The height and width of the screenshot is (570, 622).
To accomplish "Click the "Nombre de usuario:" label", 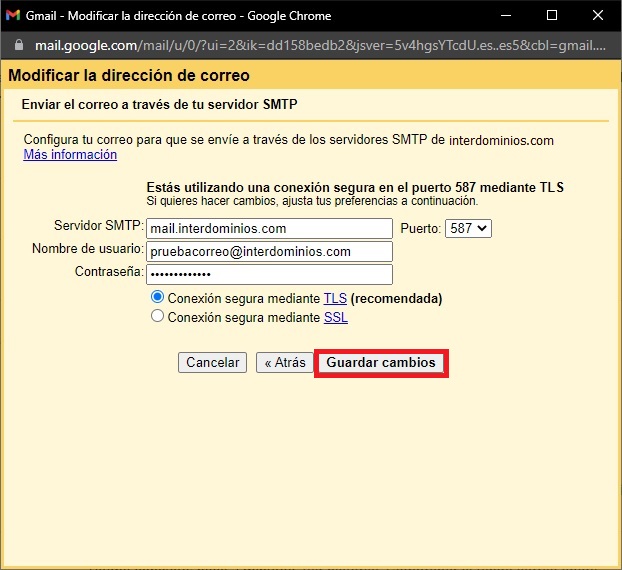I will point(88,248).
